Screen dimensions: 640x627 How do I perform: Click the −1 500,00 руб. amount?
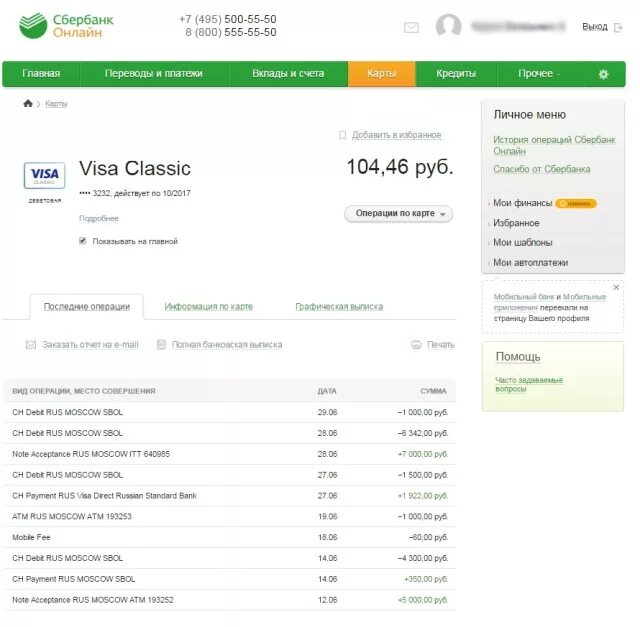coord(423,475)
